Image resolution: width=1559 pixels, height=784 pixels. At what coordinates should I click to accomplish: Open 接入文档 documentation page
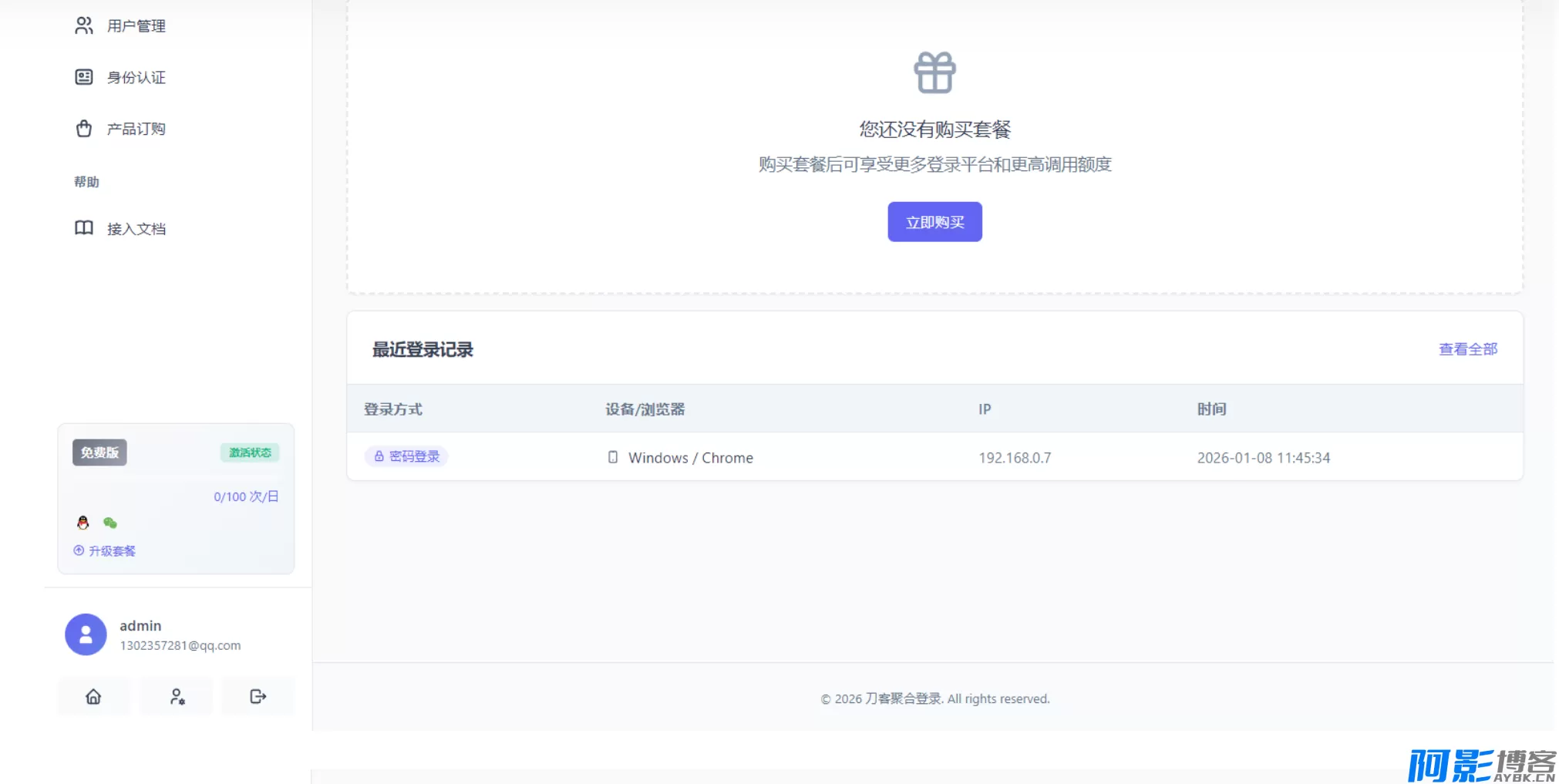(136, 229)
